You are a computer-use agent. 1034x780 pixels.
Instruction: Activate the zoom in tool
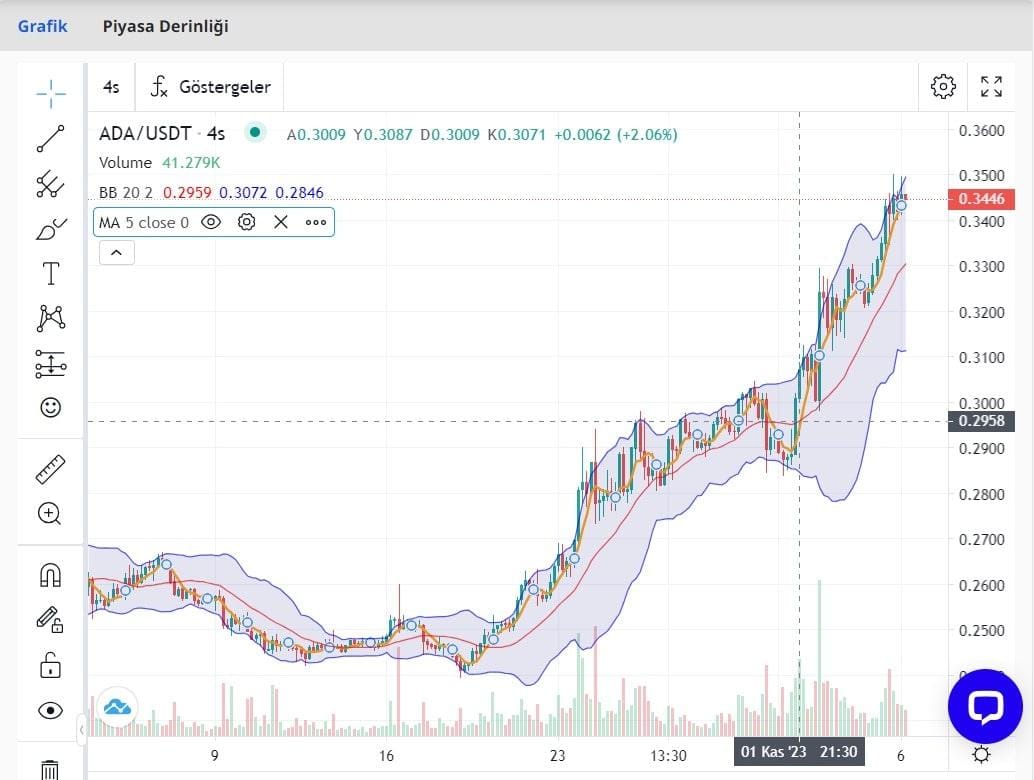(x=50, y=514)
